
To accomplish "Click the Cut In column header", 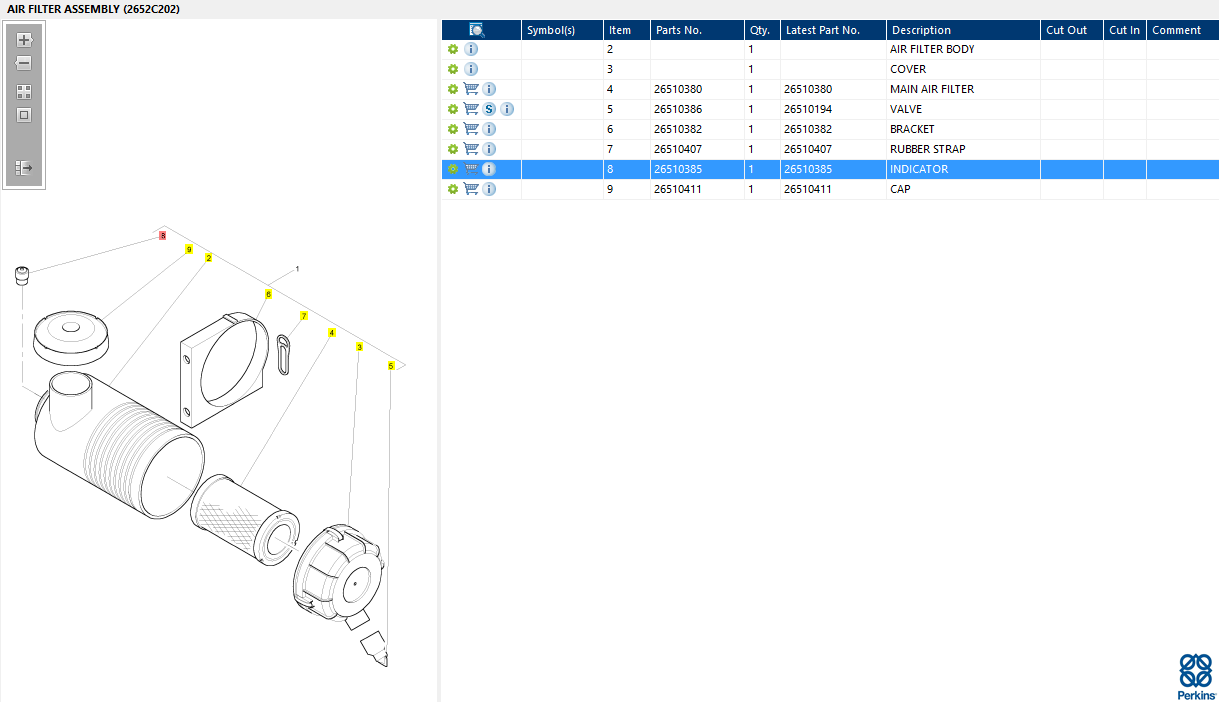I will click(1125, 30).
